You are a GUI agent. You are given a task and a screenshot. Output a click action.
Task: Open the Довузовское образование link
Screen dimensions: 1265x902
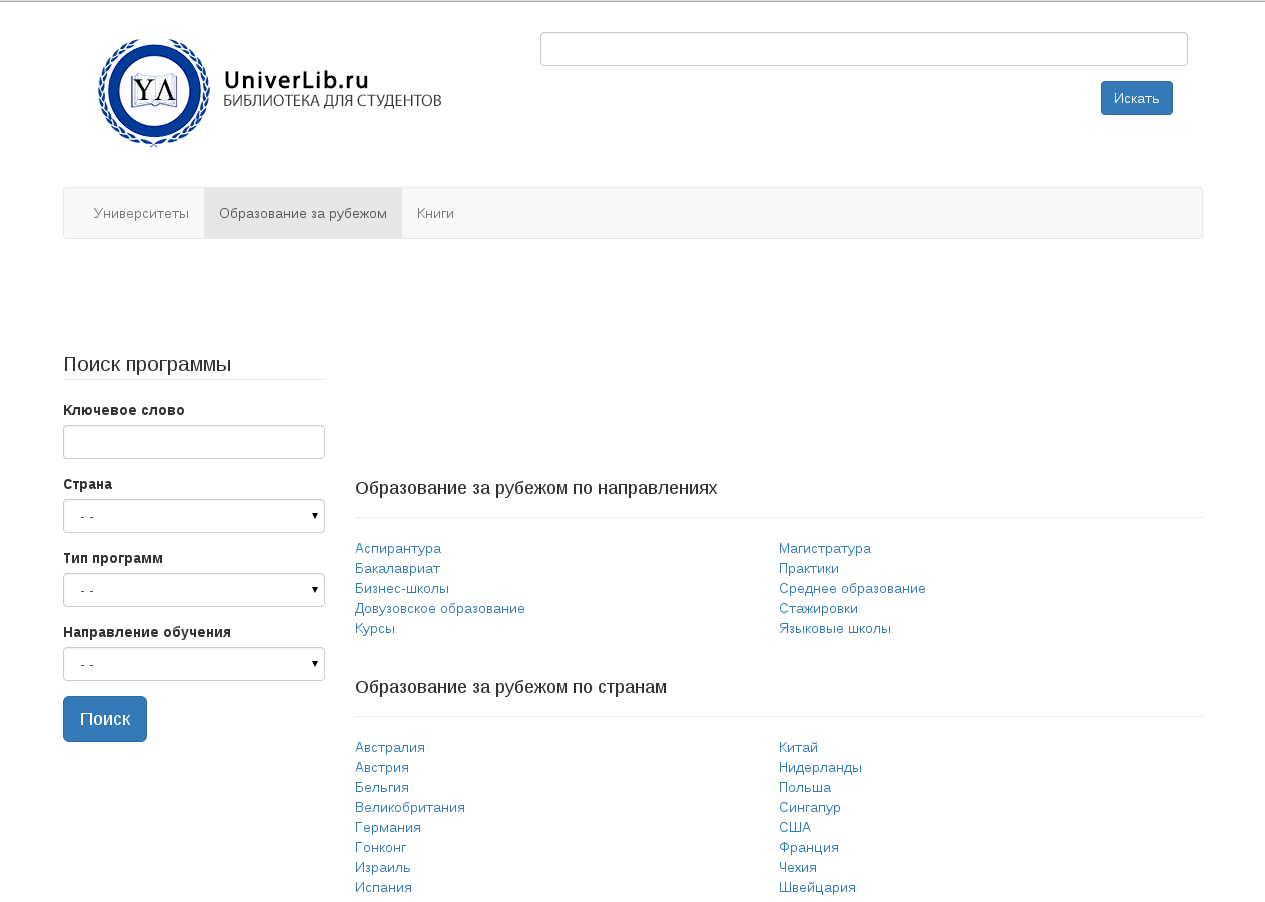point(440,608)
